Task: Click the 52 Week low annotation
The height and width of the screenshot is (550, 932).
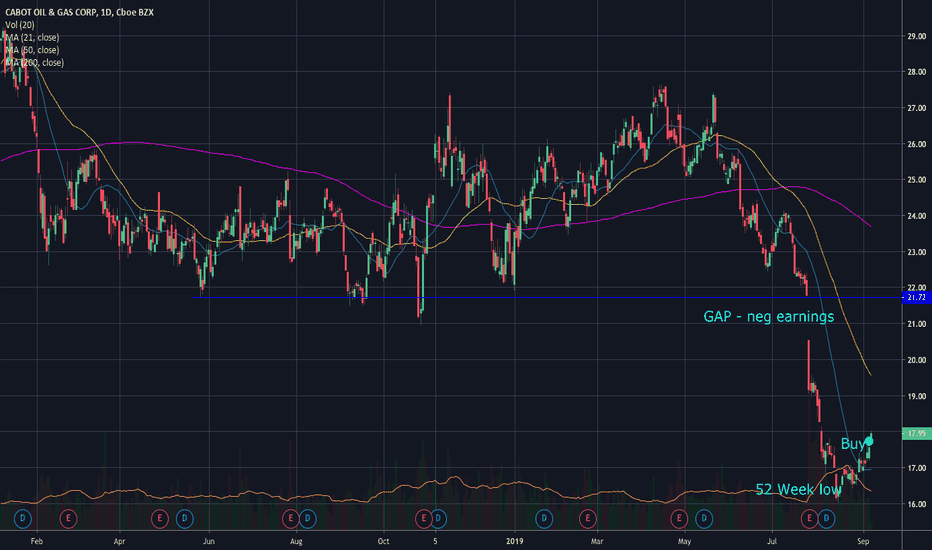Action: [798, 489]
